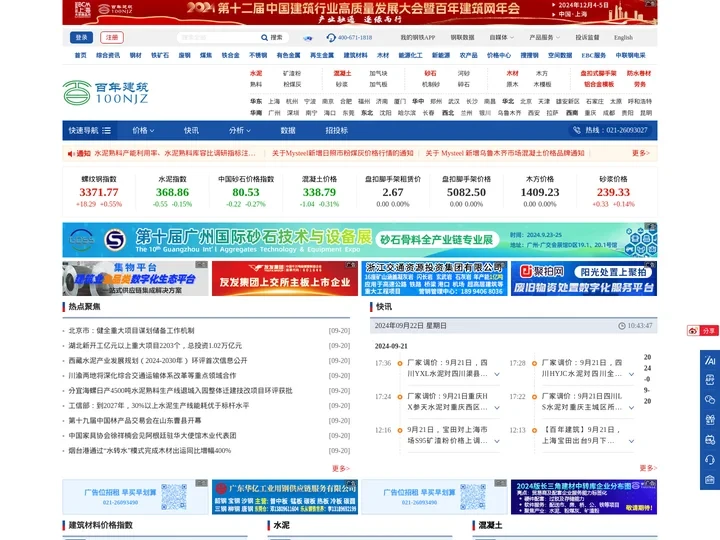Click the small fish icon beside the search box
The image size is (720, 540).
pos(308,38)
